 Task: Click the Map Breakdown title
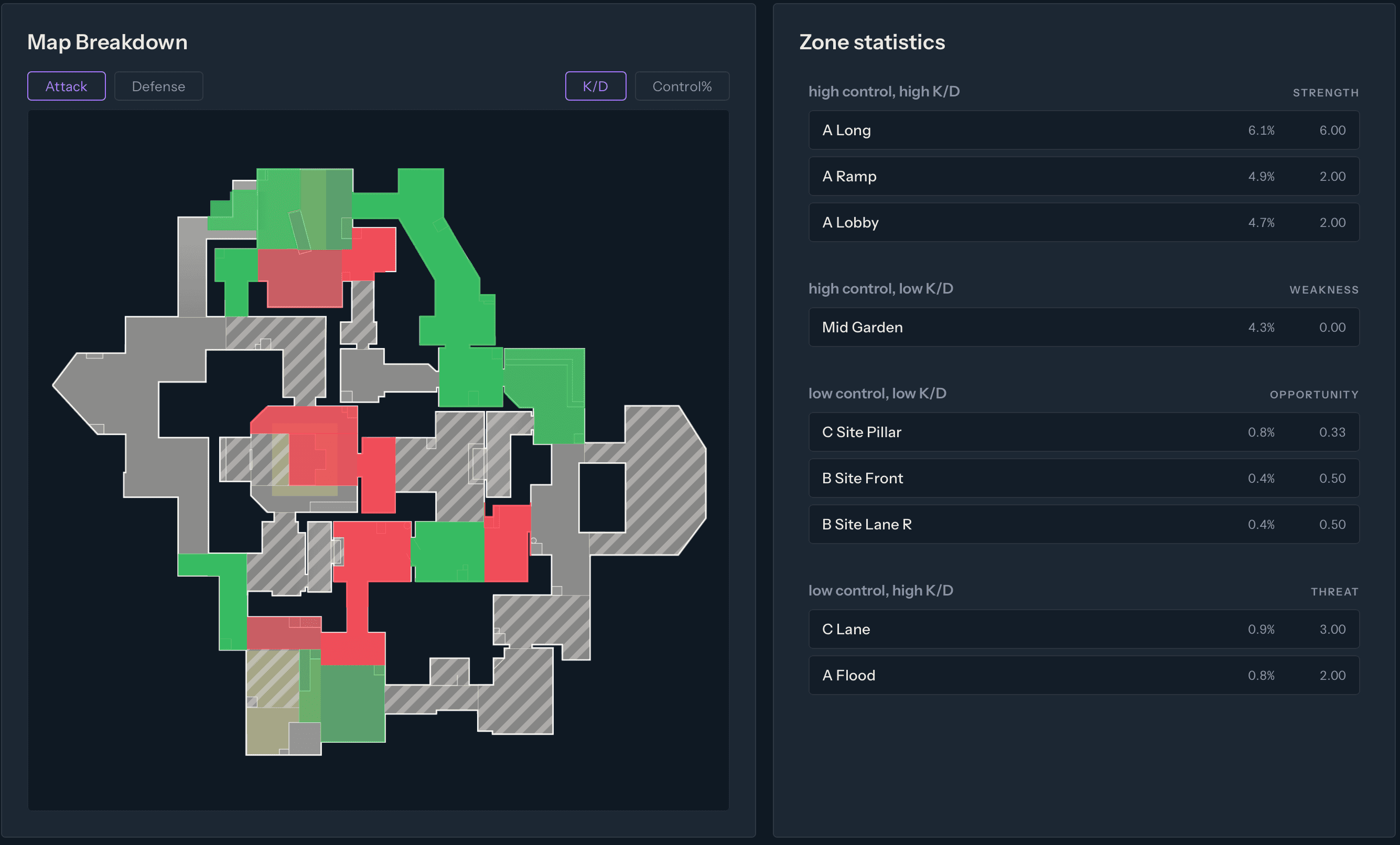click(x=107, y=42)
